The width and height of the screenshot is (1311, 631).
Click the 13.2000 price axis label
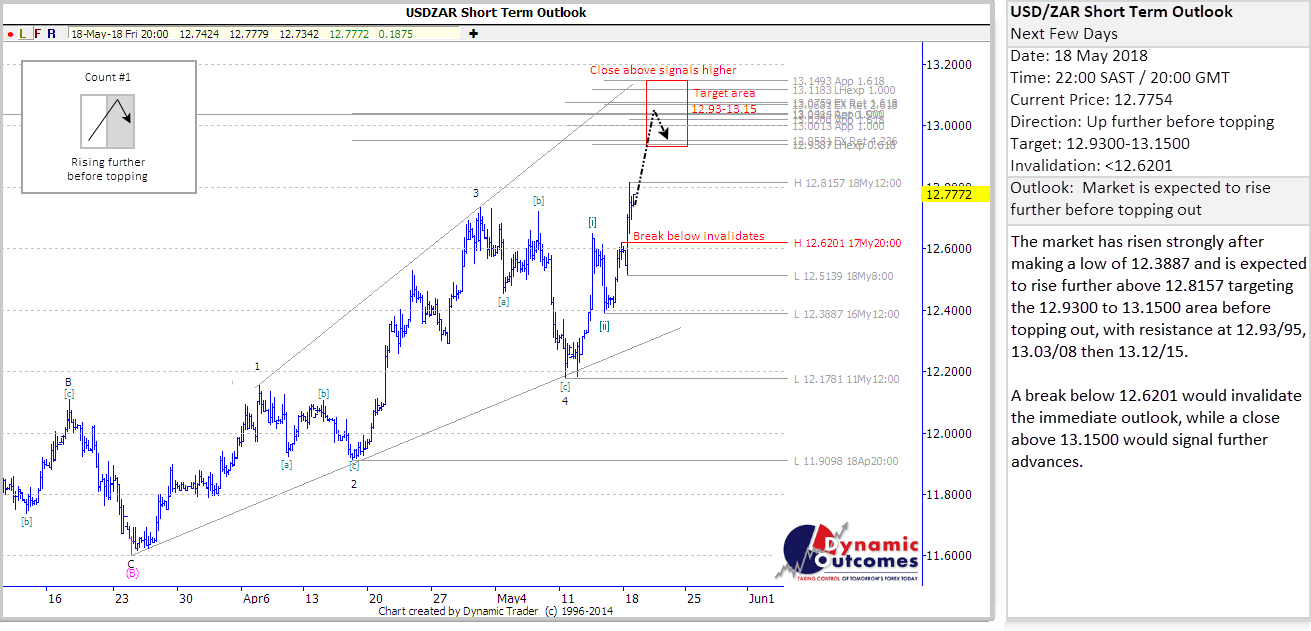pos(950,65)
